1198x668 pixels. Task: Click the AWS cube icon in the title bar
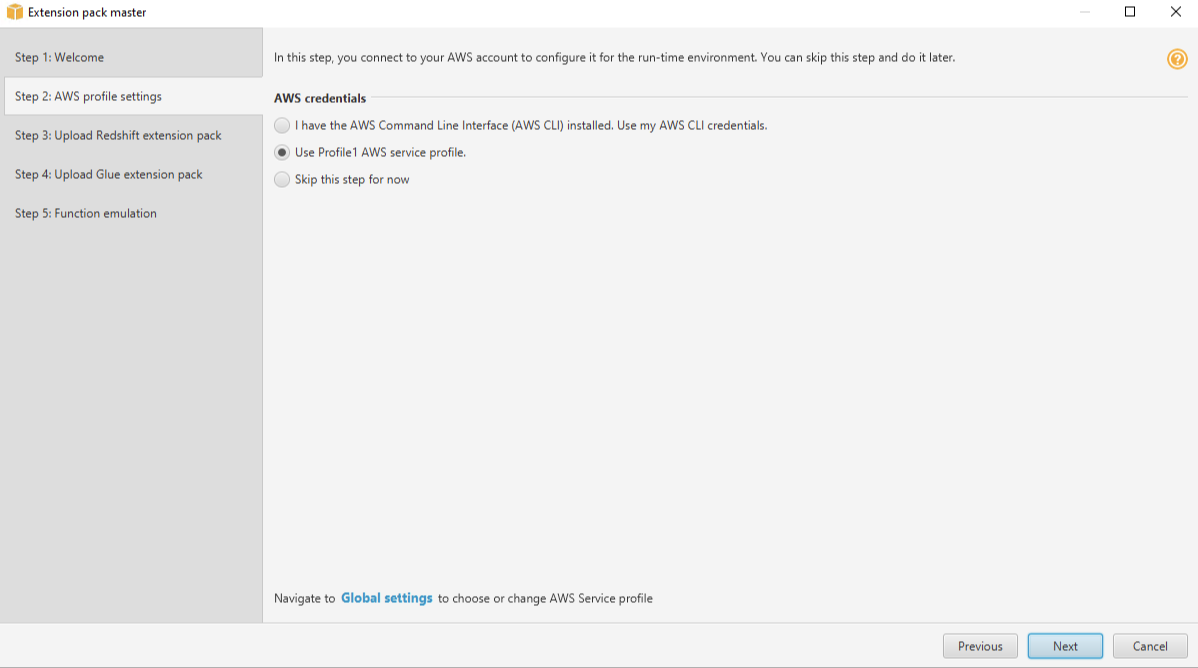[11, 12]
